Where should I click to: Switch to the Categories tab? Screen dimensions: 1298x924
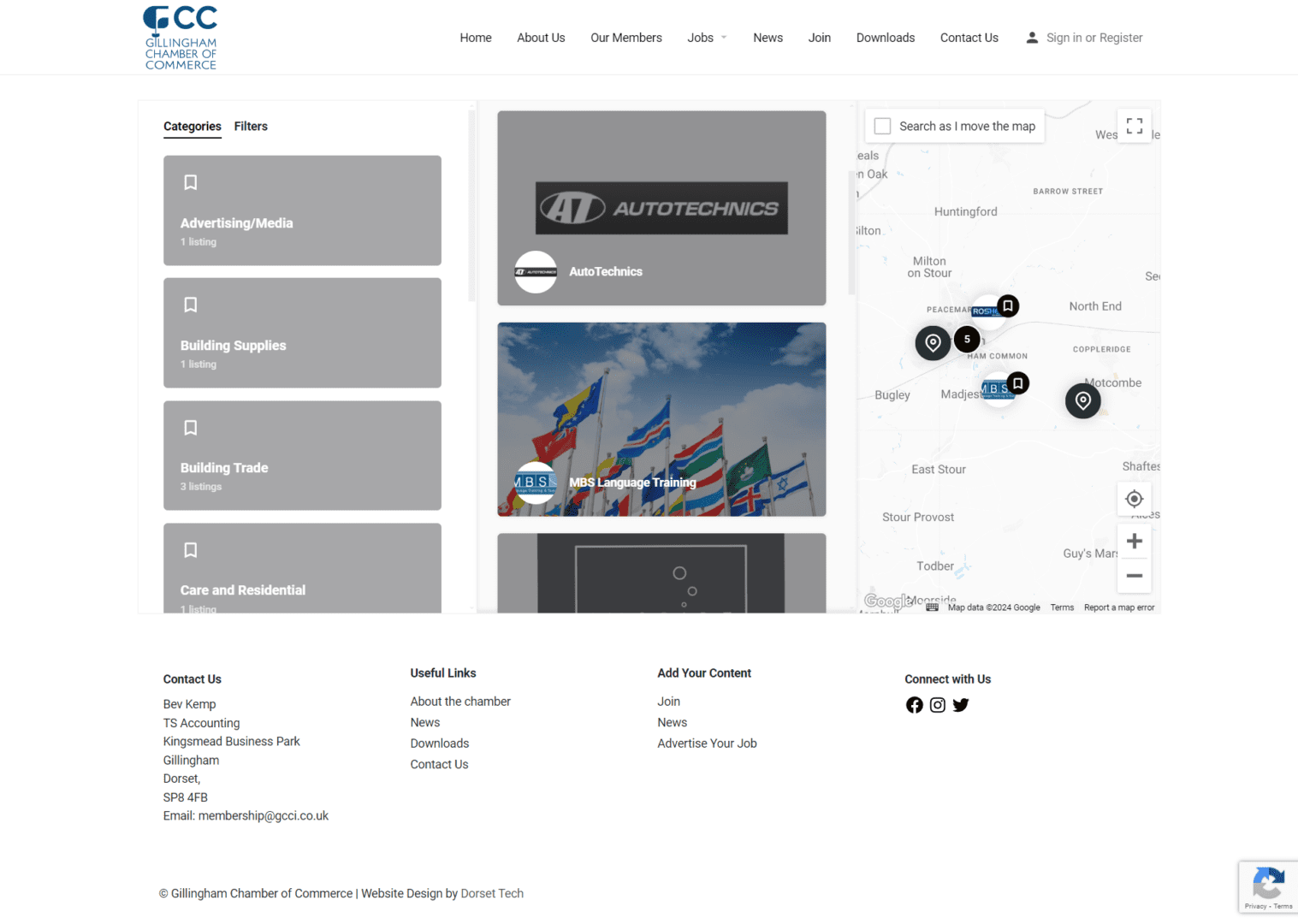click(x=193, y=127)
